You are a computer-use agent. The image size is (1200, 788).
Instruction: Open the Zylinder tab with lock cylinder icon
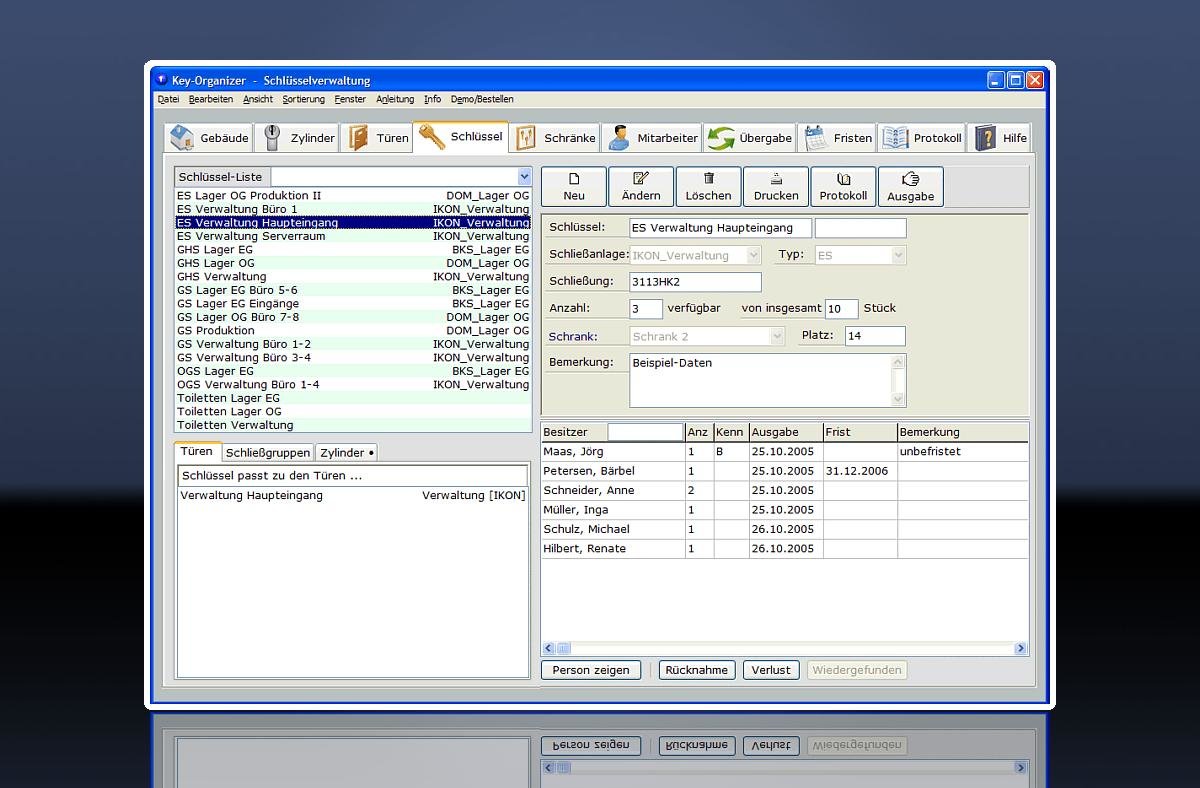pyautogui.click(x=297, y=138)
